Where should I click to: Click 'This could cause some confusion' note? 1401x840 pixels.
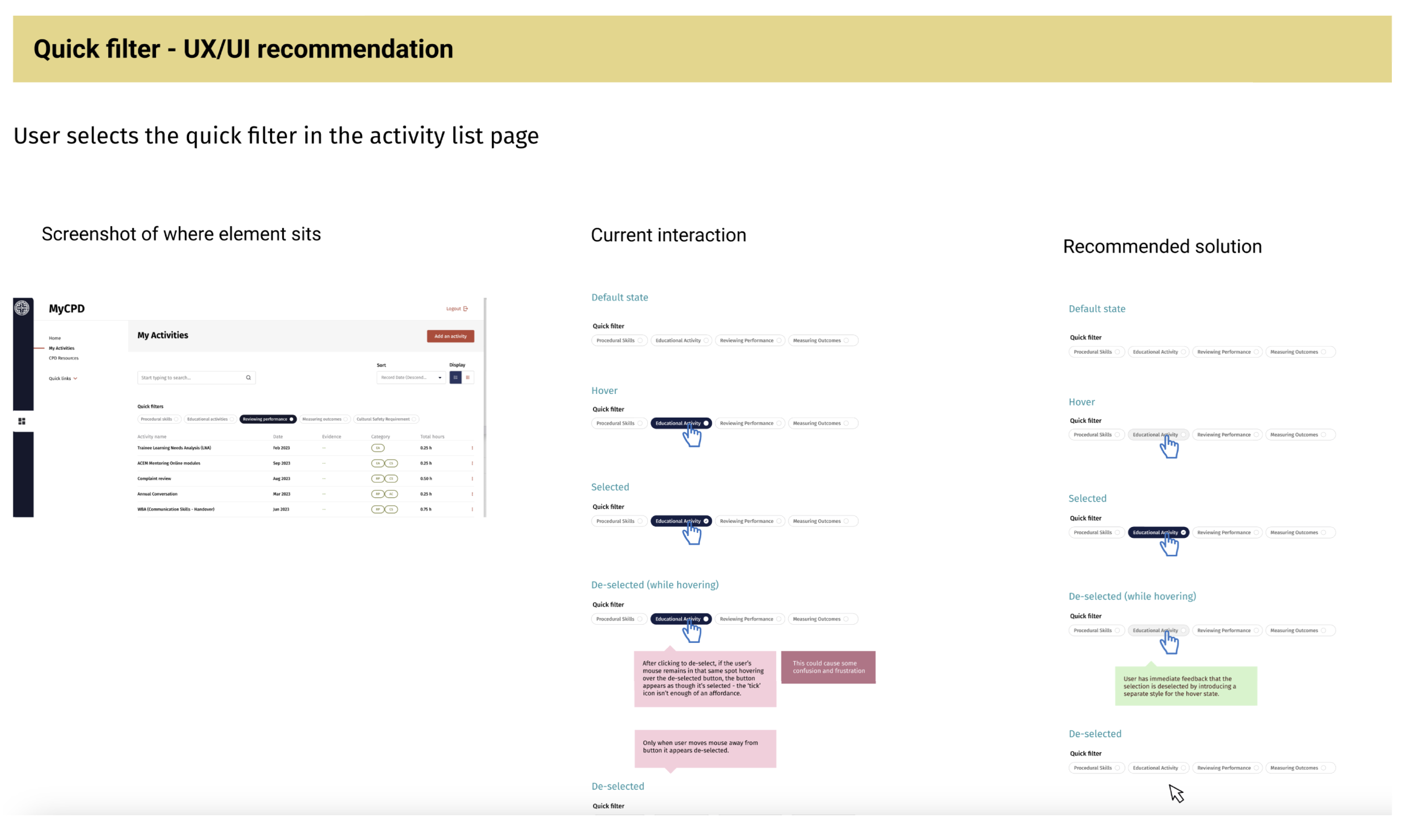coord(828,667)
